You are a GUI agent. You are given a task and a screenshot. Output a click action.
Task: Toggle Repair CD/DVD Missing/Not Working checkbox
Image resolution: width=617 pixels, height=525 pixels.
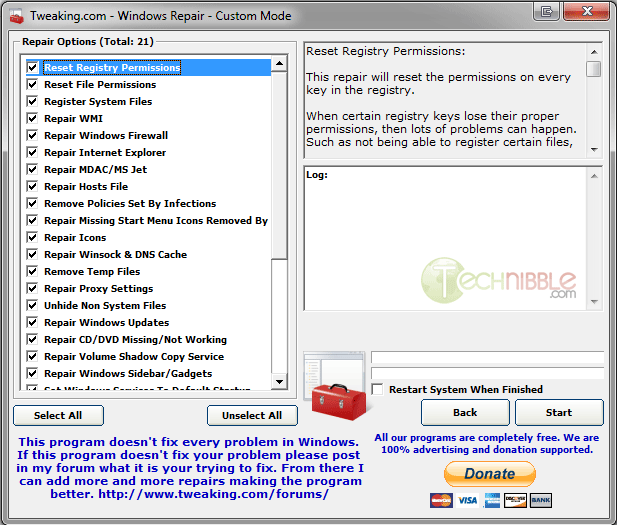coord(32,339)
